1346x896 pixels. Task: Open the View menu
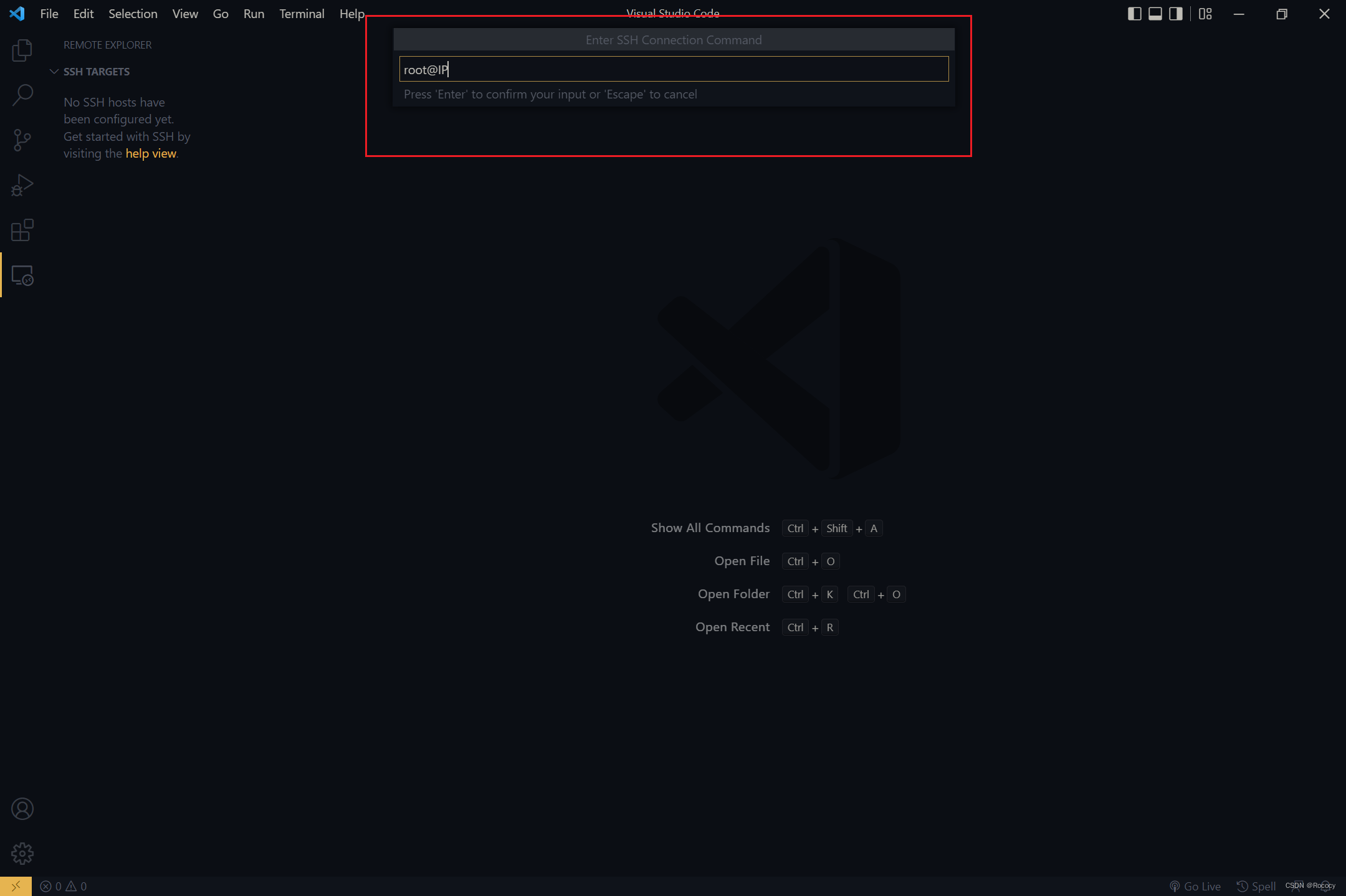pos(185,14)
